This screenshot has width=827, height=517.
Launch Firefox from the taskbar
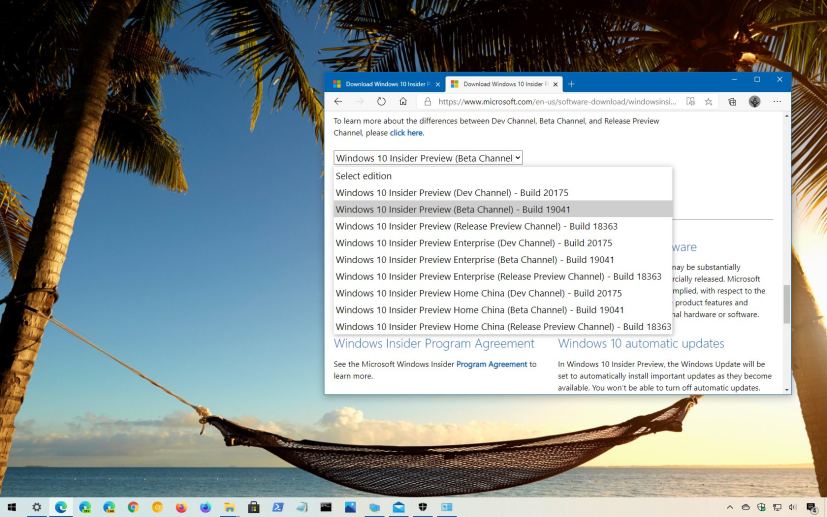click(181, 508)
